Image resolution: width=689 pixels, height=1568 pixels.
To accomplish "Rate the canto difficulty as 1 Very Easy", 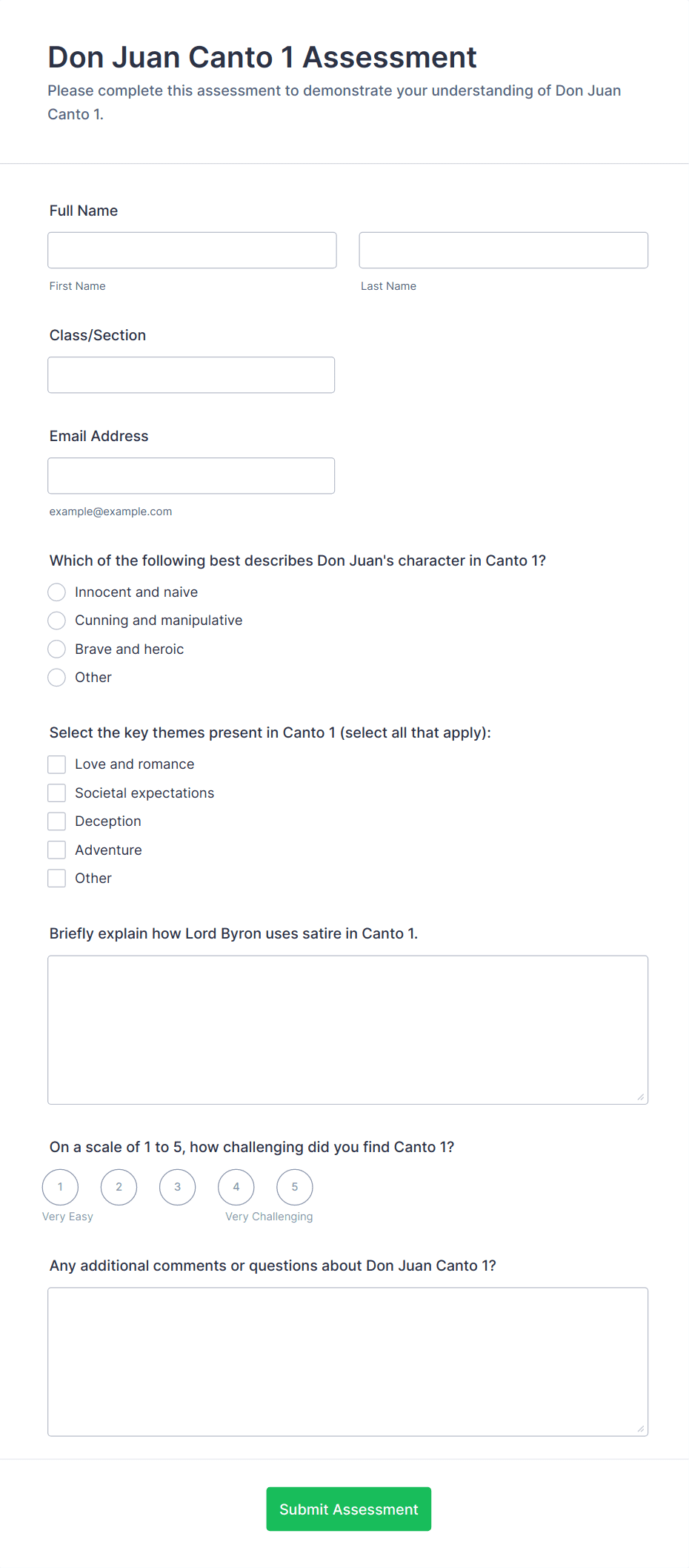I will pyautogui.click(x=60, y=1186).
